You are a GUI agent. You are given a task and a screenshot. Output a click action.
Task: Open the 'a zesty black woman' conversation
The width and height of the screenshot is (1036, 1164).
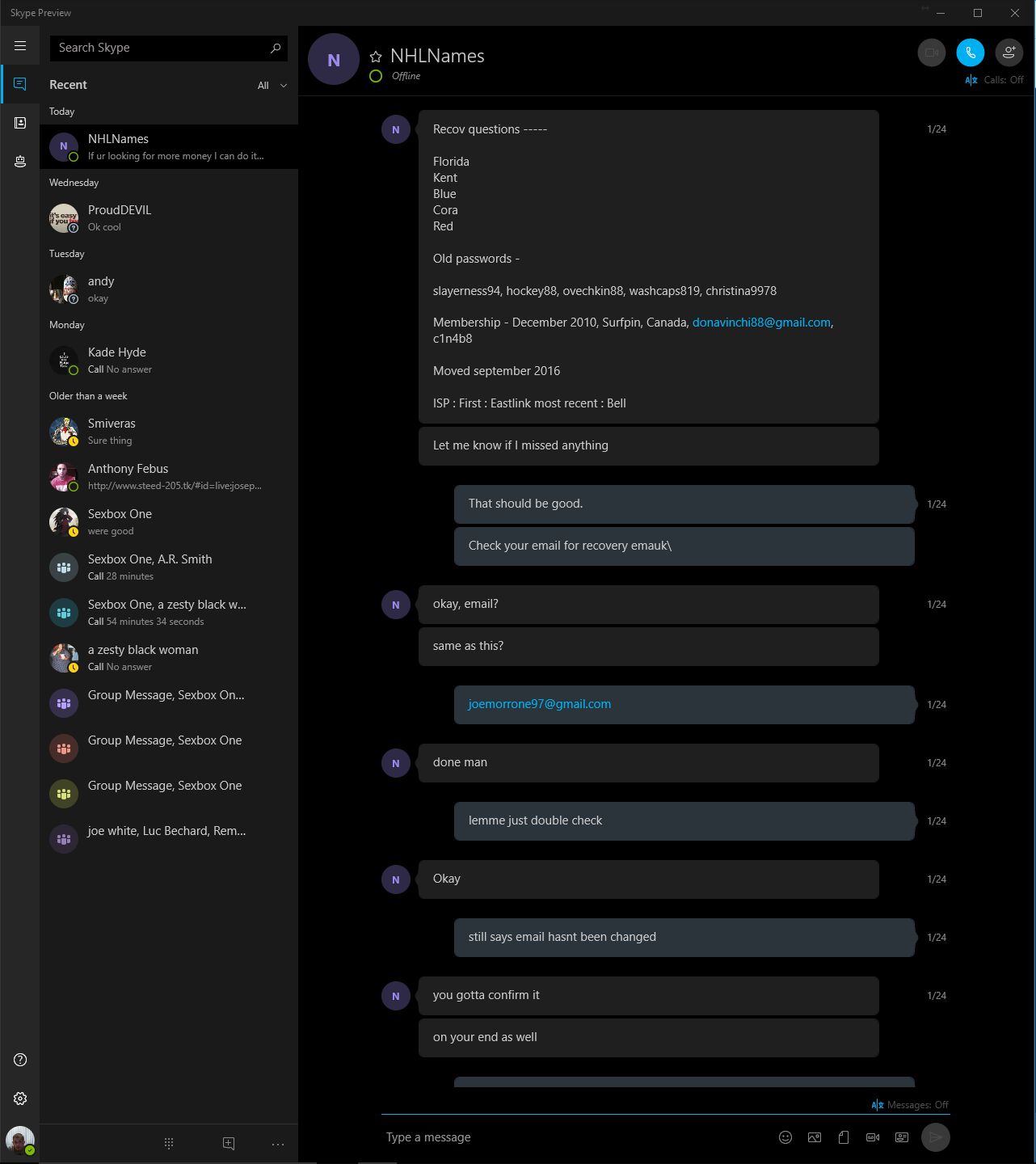[169, 657]
